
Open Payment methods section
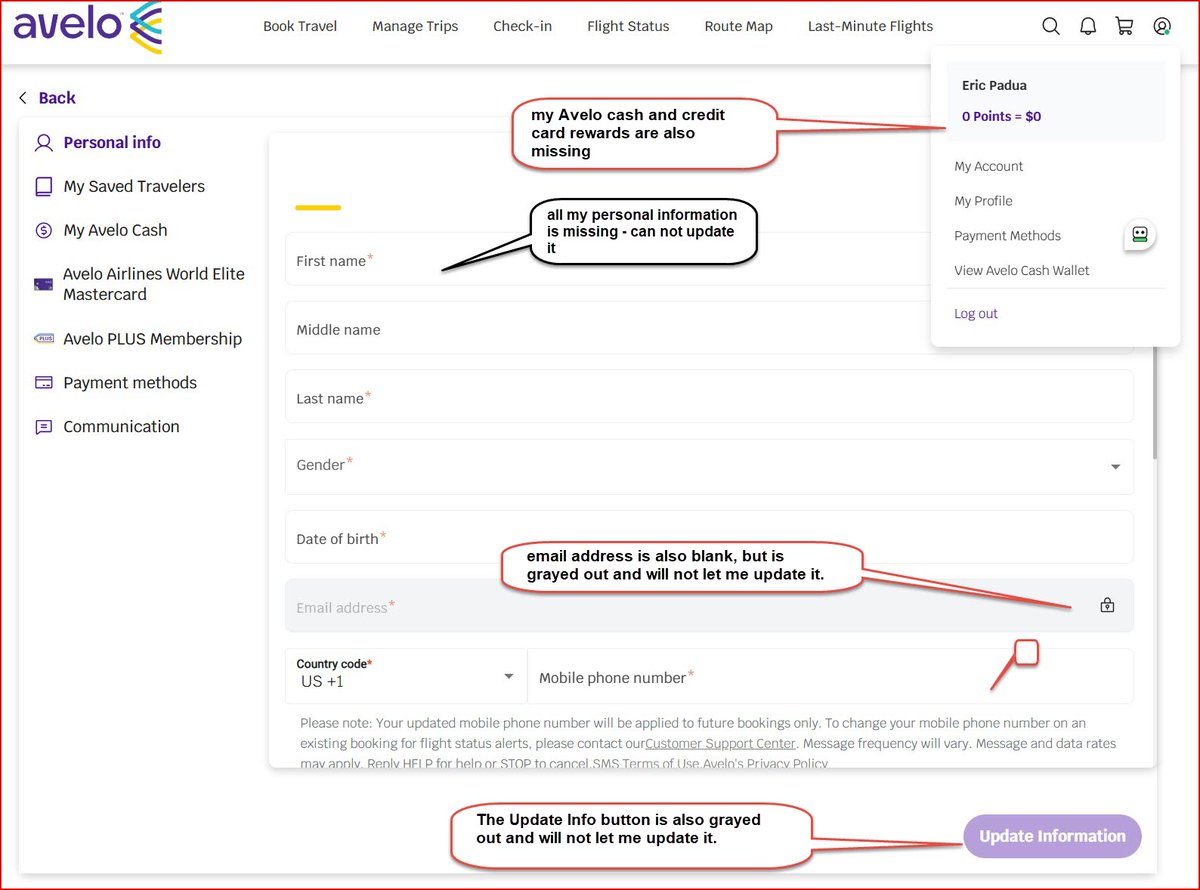130,383
